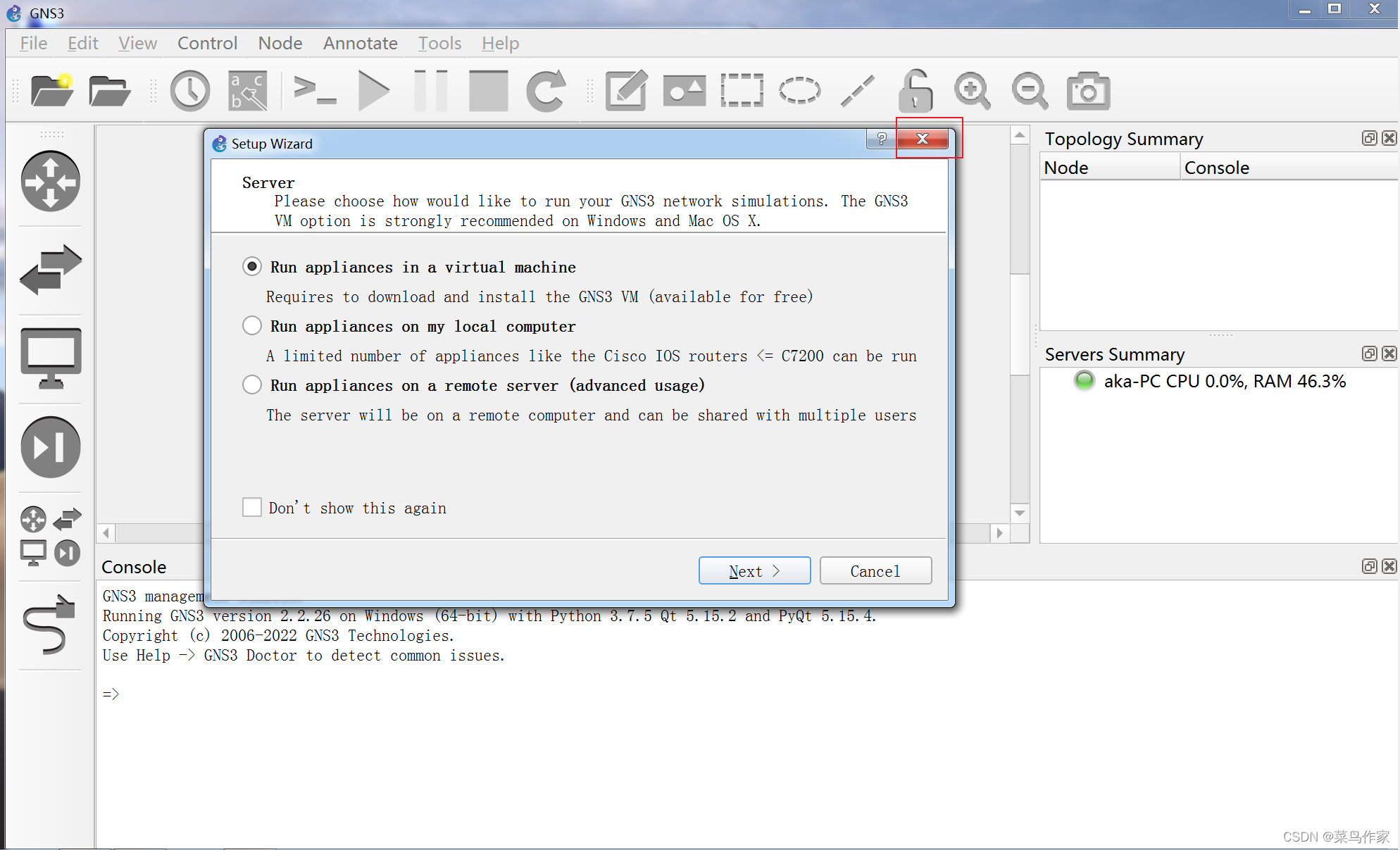Viewport: 1400px width, 850px height.
Task: Click workspace vertical scrollbar down arrow
Action: [x=1020, y=513]
